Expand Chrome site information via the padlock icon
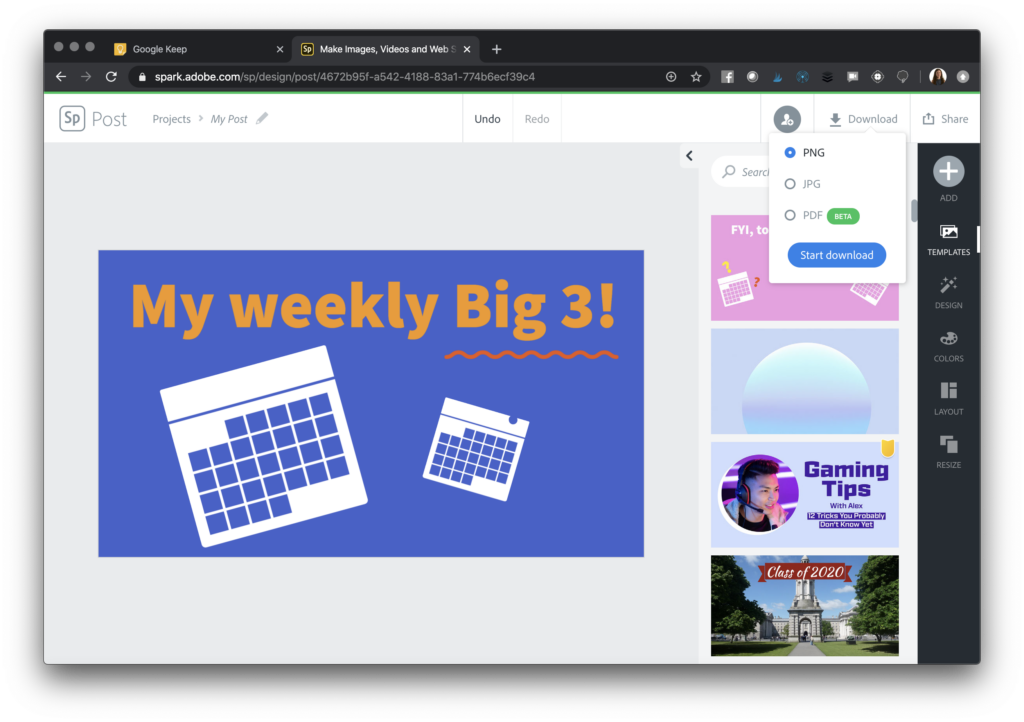The image size is (1024, 722). pos(145,76)
